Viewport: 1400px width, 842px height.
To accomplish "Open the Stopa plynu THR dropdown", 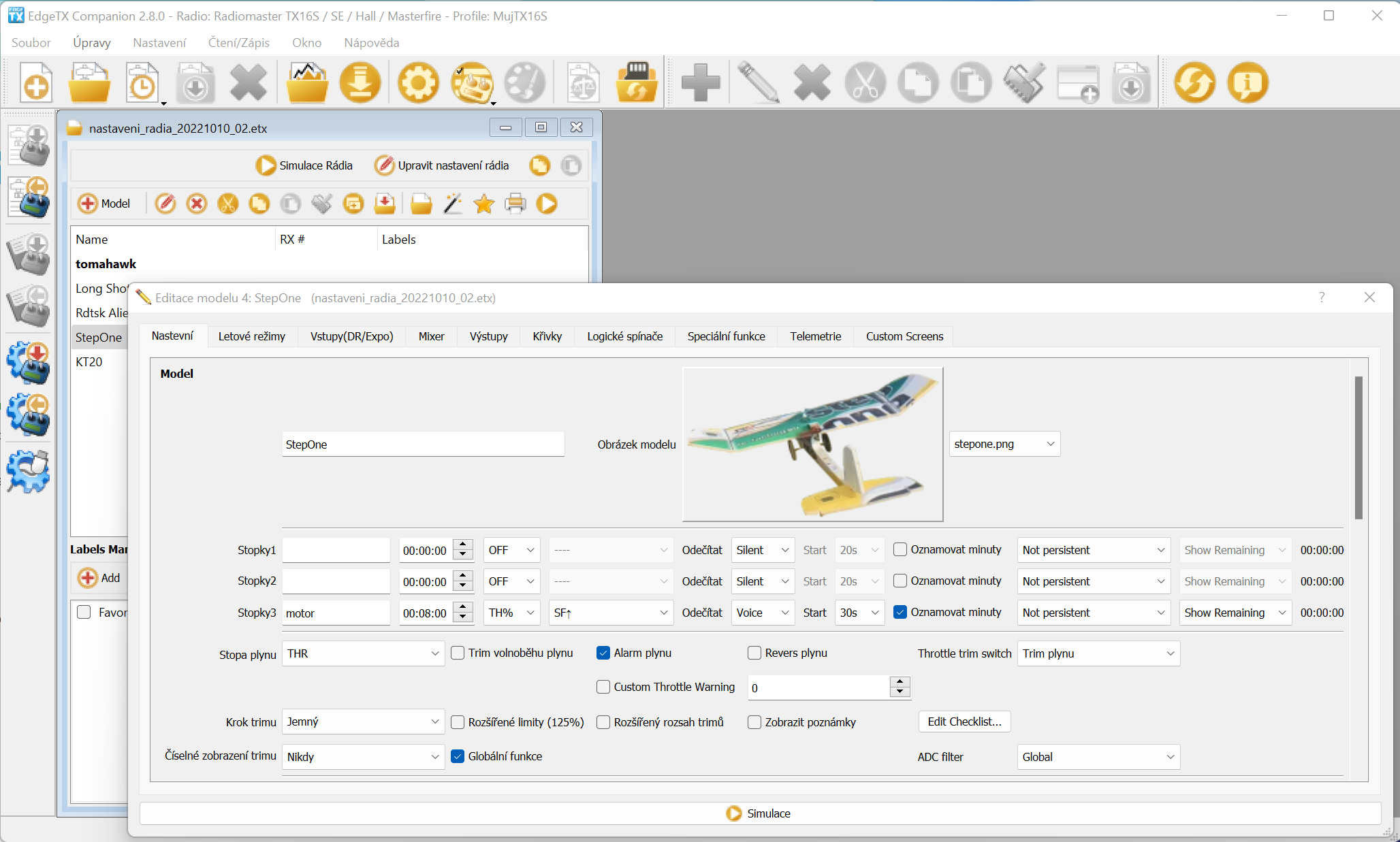I will click(x=363, y=653).
